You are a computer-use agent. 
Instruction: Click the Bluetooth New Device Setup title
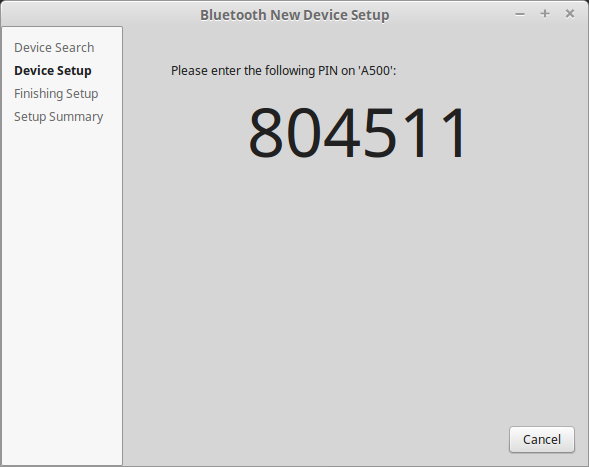coord(294,15)
